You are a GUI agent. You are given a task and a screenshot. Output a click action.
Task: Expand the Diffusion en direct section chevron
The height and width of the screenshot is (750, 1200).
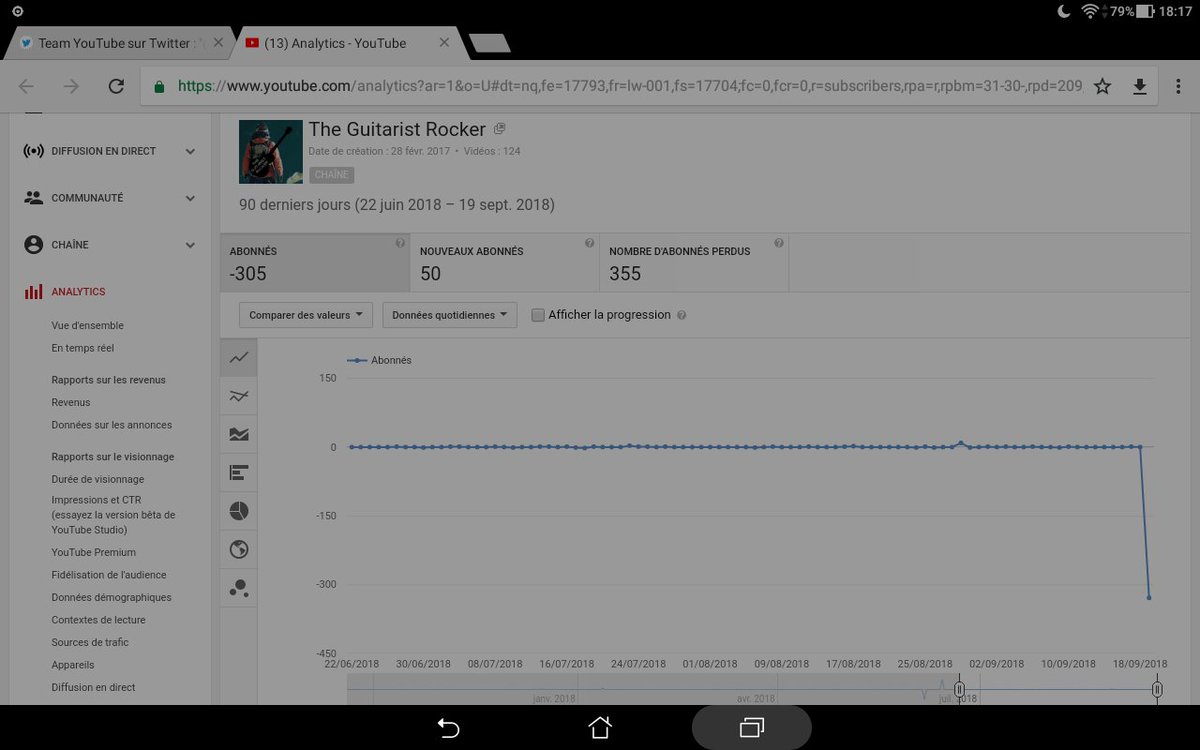pyautogui.click(x=190, y=151)
